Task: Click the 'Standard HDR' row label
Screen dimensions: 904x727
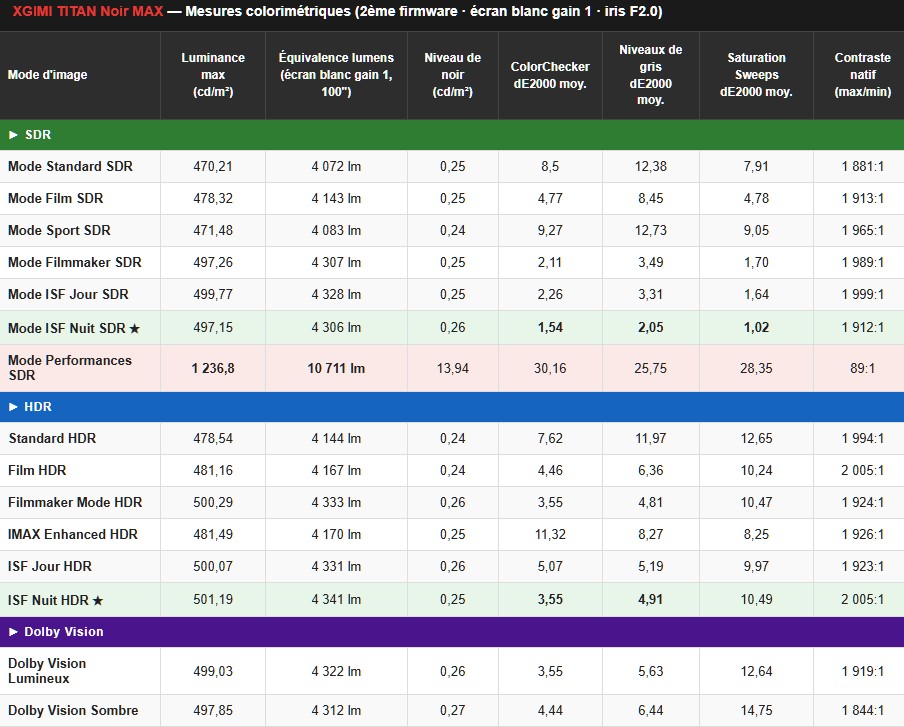Action: (52, 439)
